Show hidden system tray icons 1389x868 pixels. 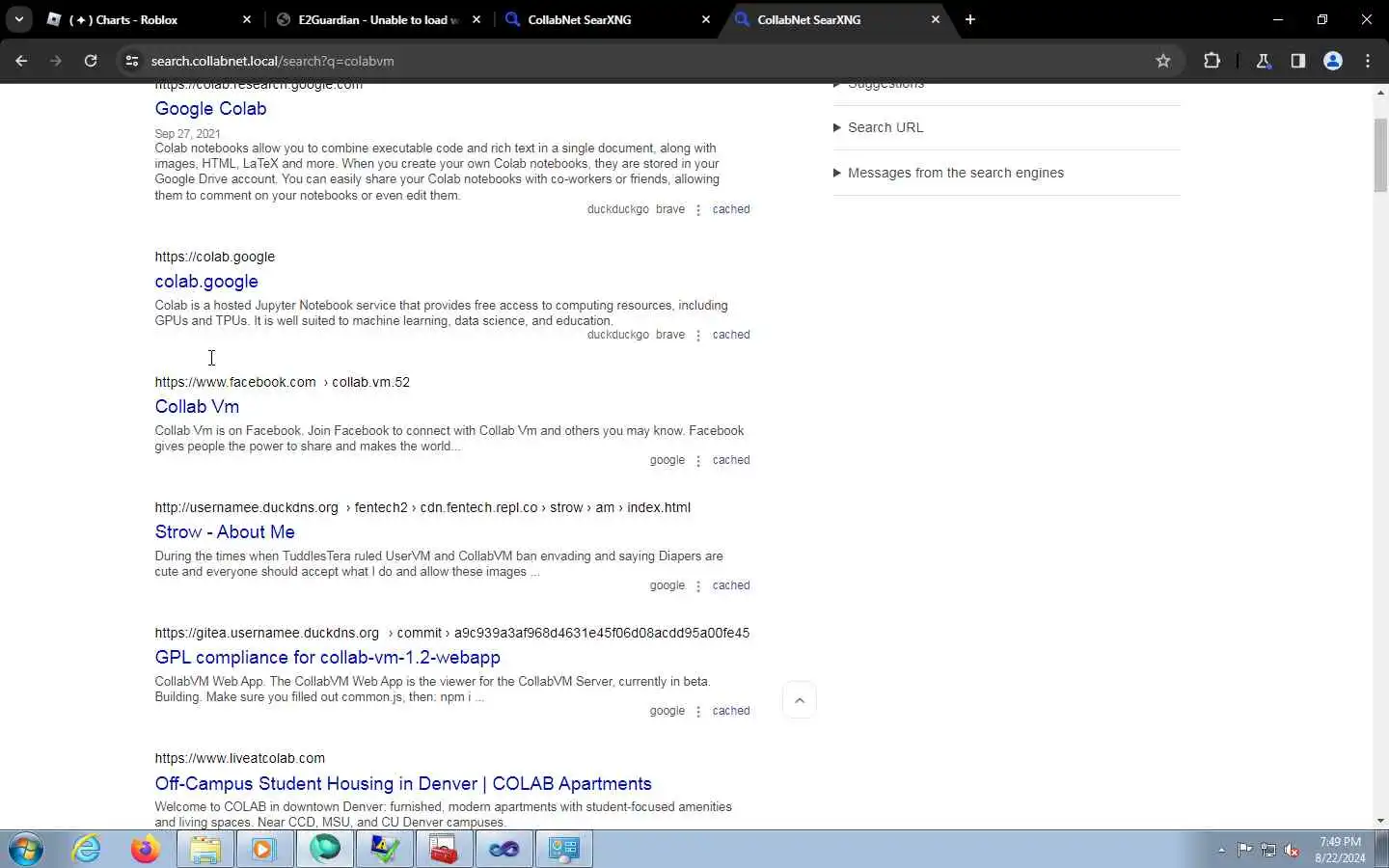pos(1221,850)
